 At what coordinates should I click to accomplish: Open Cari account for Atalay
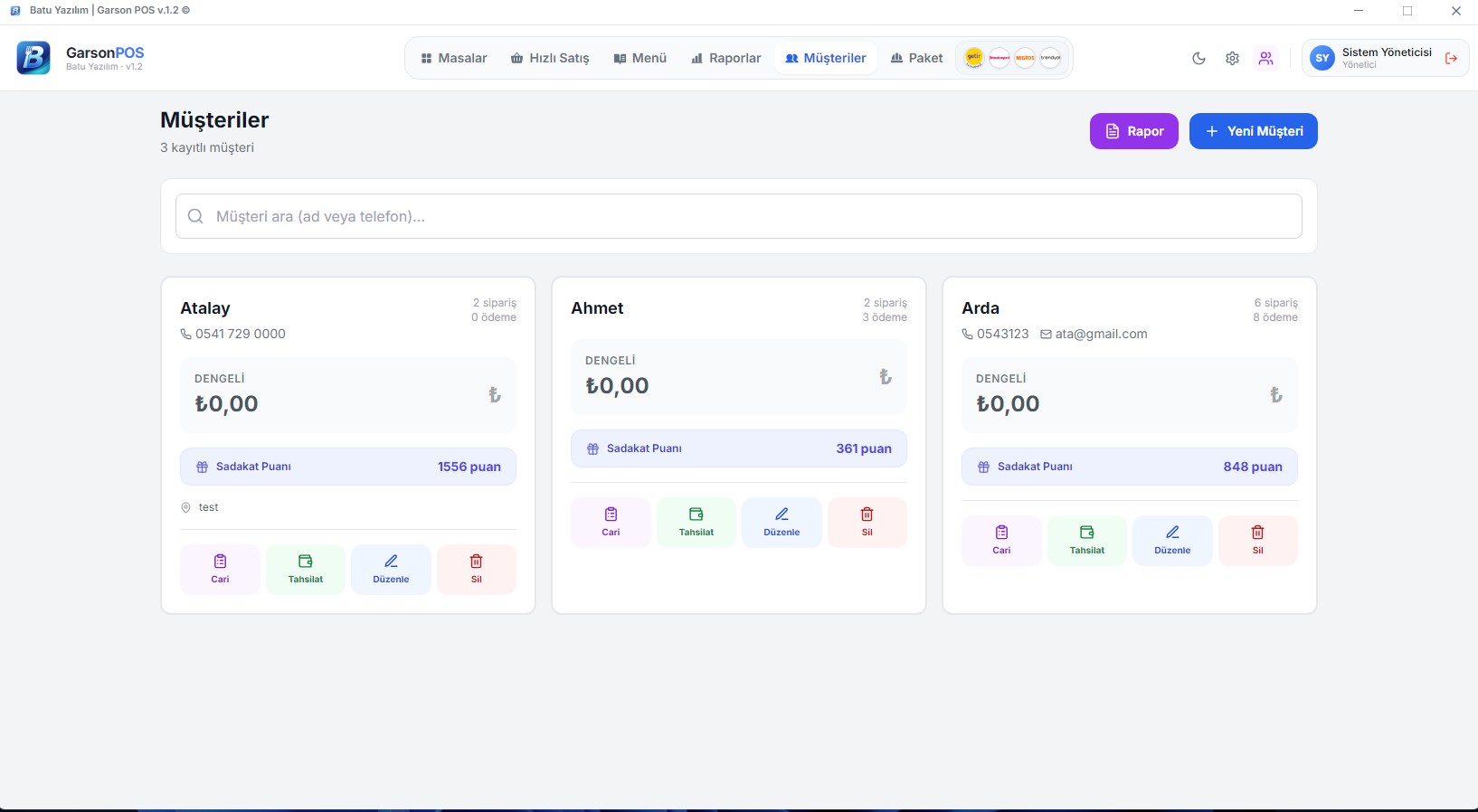[x=220, y=569]
